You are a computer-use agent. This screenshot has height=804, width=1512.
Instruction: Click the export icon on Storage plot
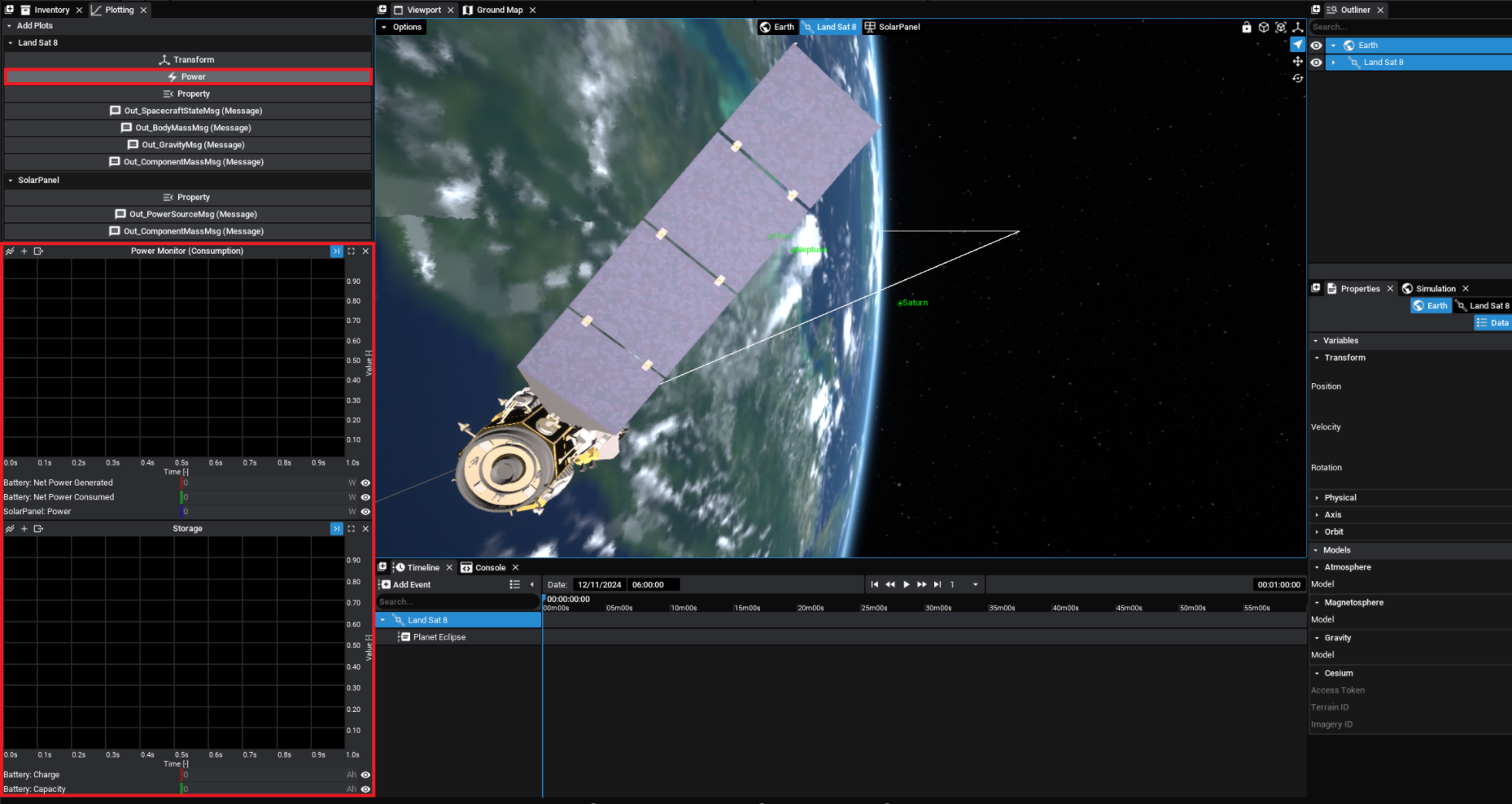(x=38, y=529)
